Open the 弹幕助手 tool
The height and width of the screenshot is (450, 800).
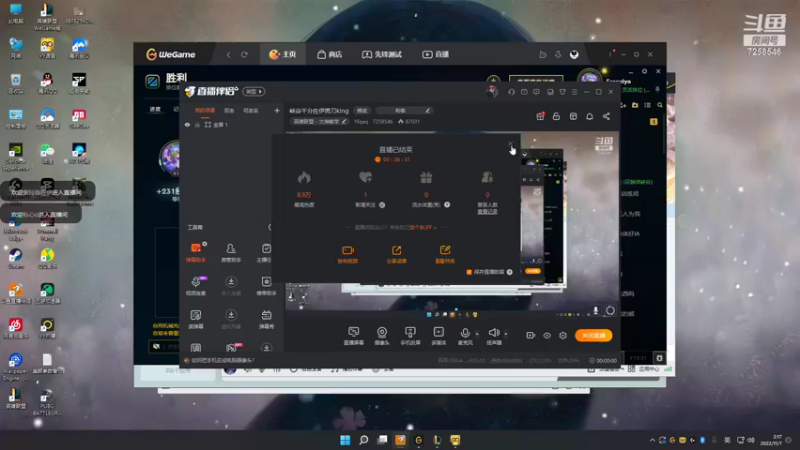point(196,253)
